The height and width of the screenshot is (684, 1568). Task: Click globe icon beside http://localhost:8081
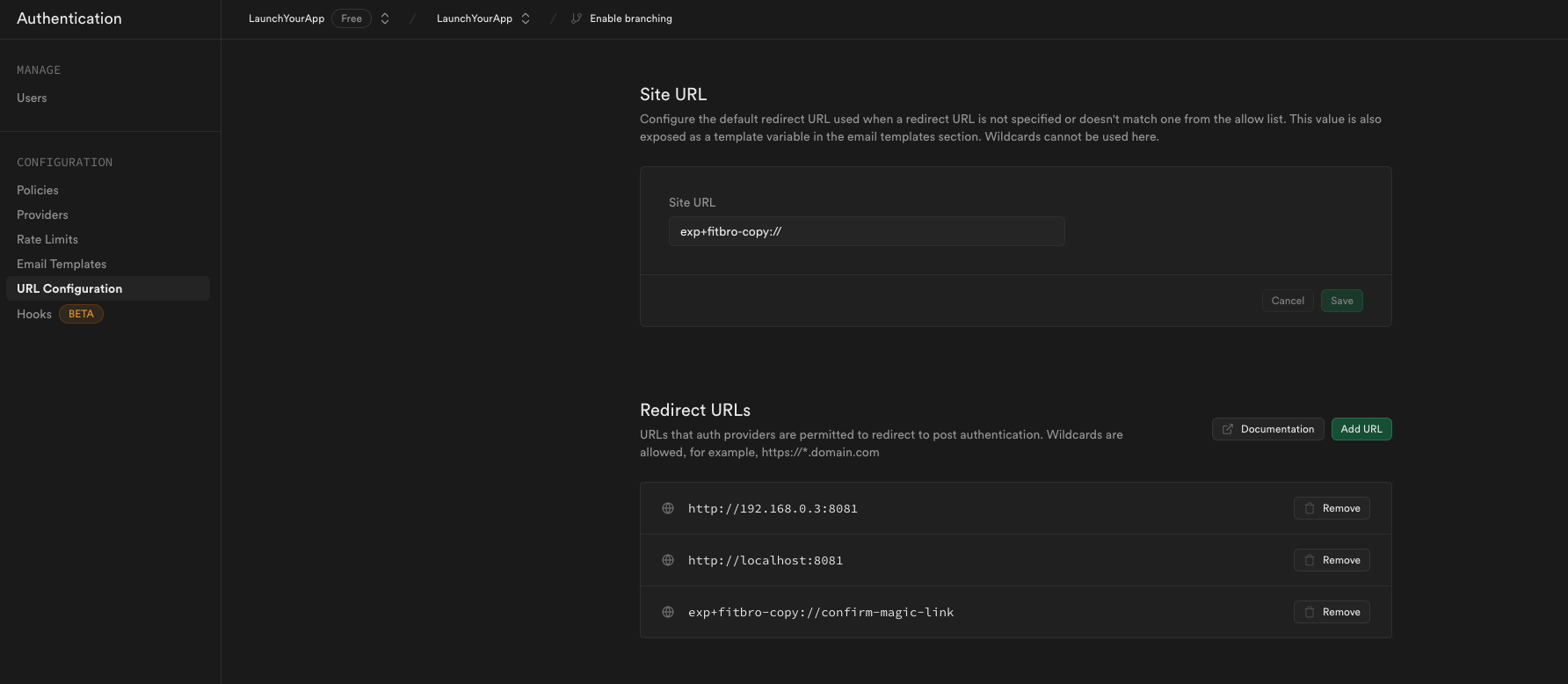point(668,560)
